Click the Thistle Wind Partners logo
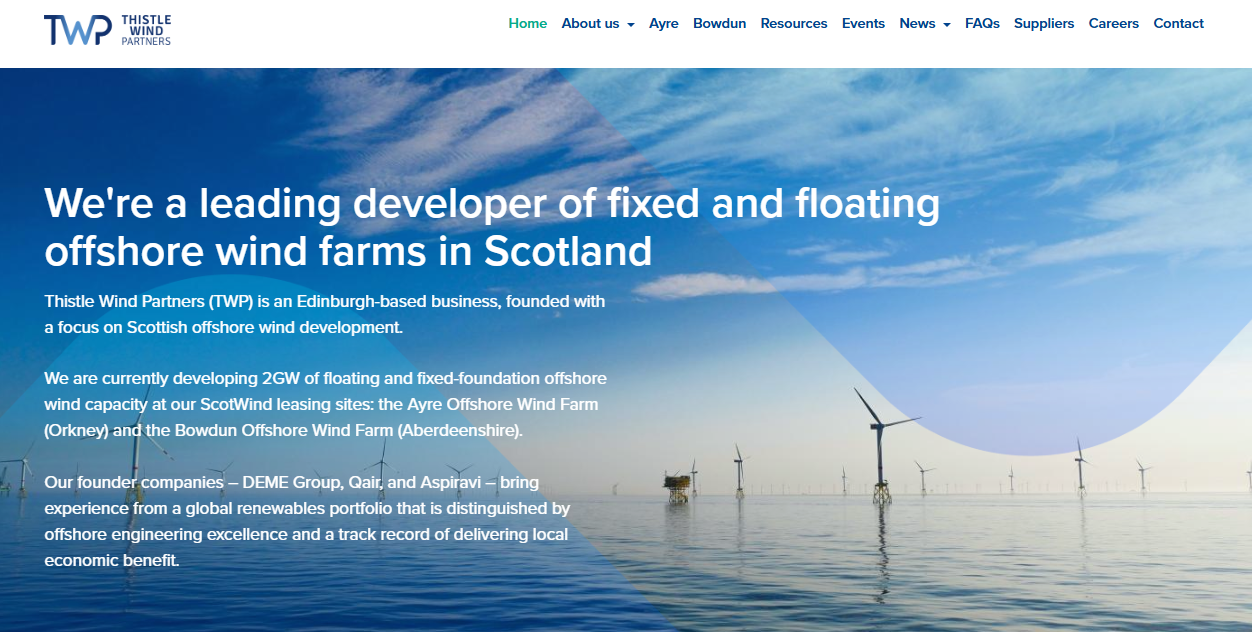This screenshot has height=632, width=1252. pyautogui.click(x=107, y=31)
